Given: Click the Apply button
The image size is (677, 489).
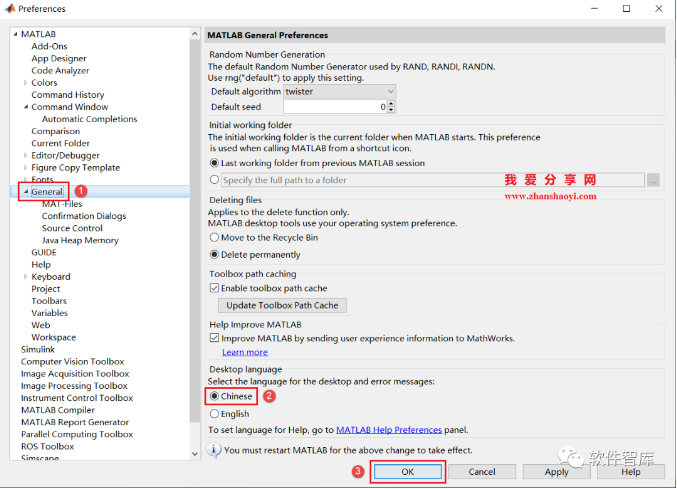Looking at the screenshot, I should 557,472.
